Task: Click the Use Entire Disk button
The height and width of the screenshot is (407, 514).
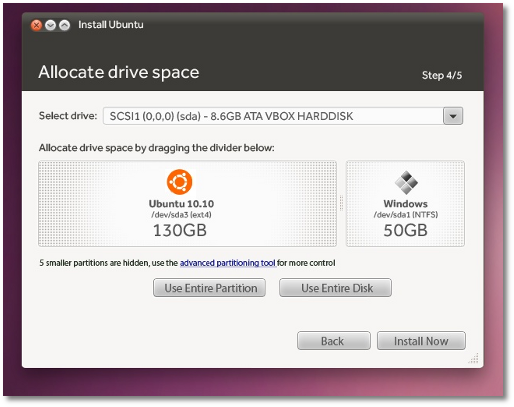Action: 335,288
